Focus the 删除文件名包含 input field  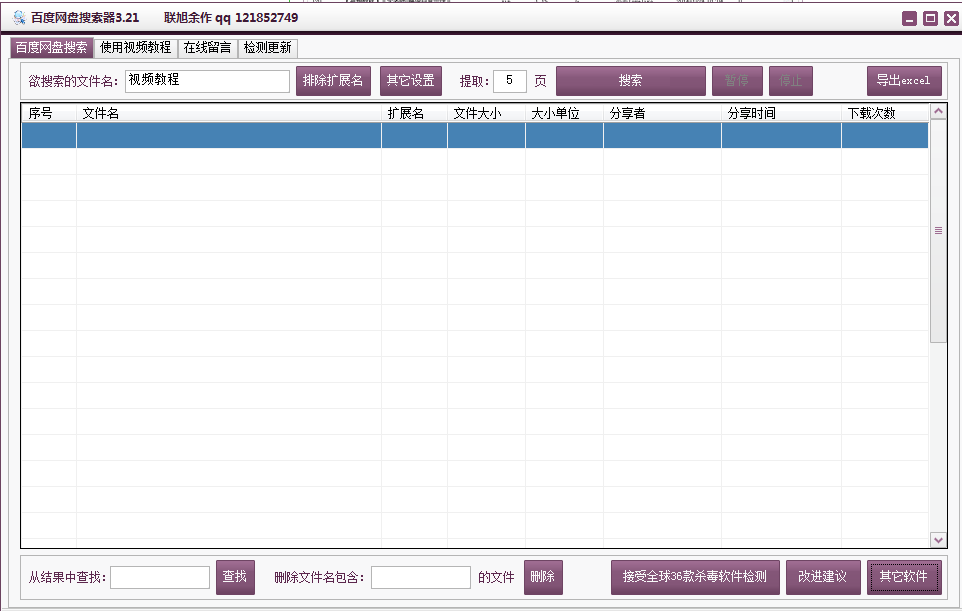[x=421, y=577]
